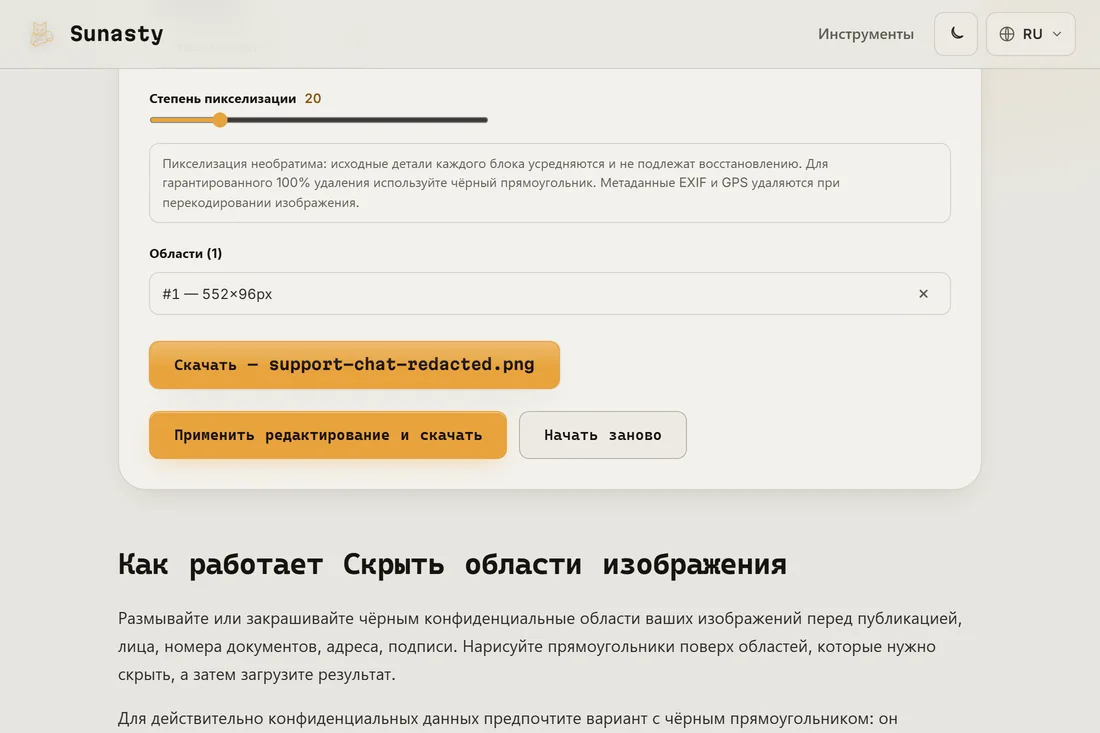Viewport: 1100px width, 733px height.
Task: Click the Начать заново button
Action: coord(603,435)
